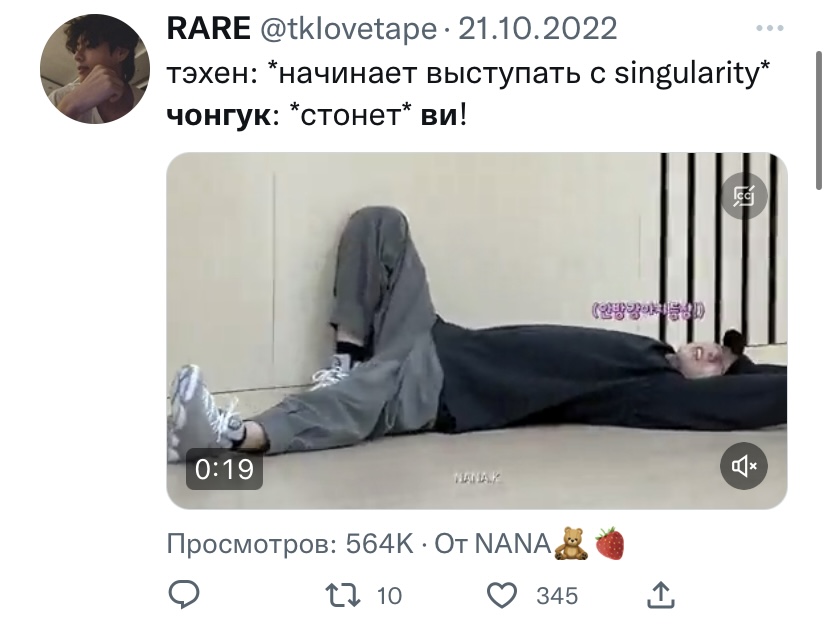Retweet using the arrows icon
Image resolution: width=828 pixels, height=625 pixels.
pos(343,595)
